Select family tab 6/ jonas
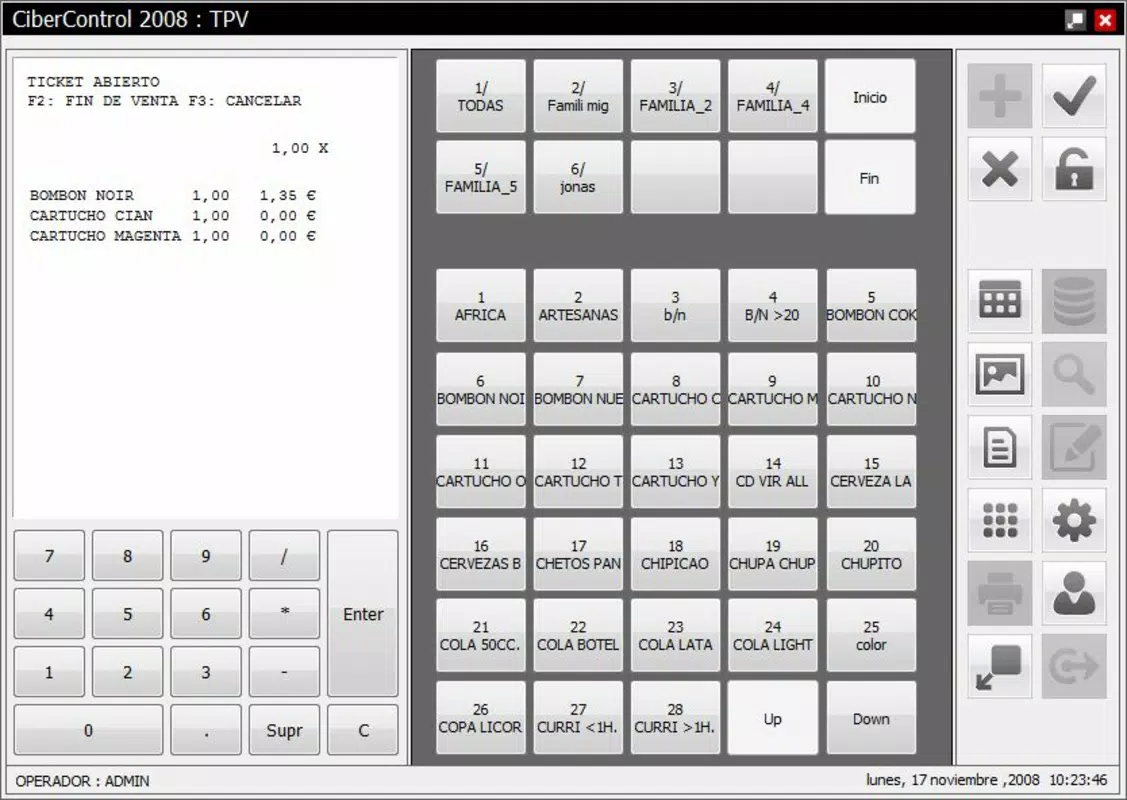Image resolution: width=1127 pixels, height=800 pixels. (x=578, y=178)
